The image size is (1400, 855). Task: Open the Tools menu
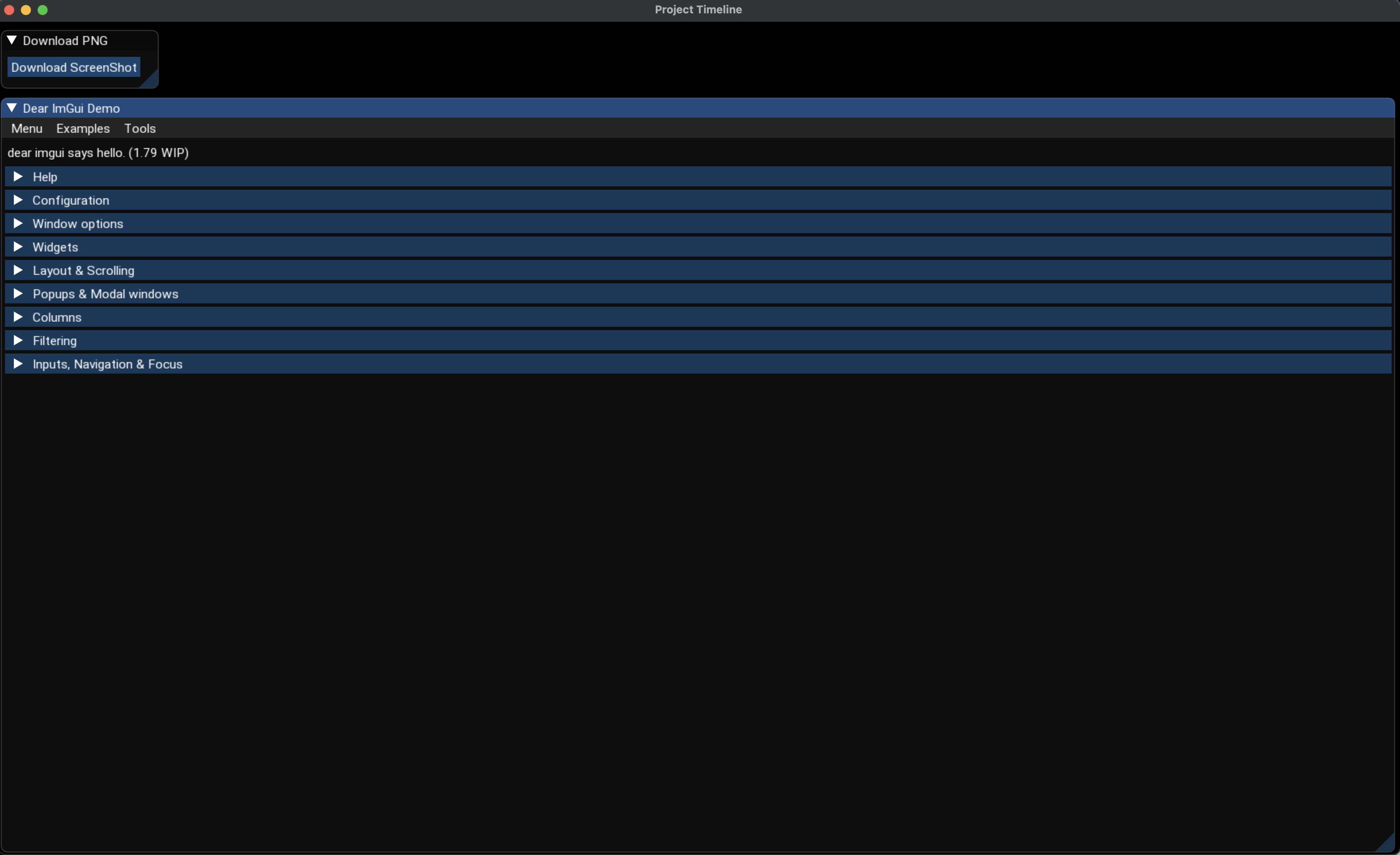(x=139, y=128)
